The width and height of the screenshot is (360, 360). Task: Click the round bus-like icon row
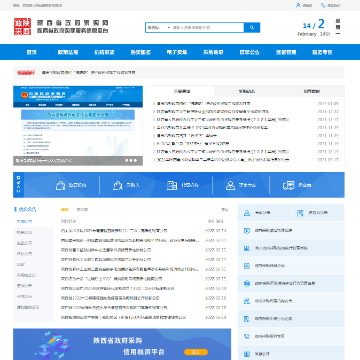[x=291, y=283]
